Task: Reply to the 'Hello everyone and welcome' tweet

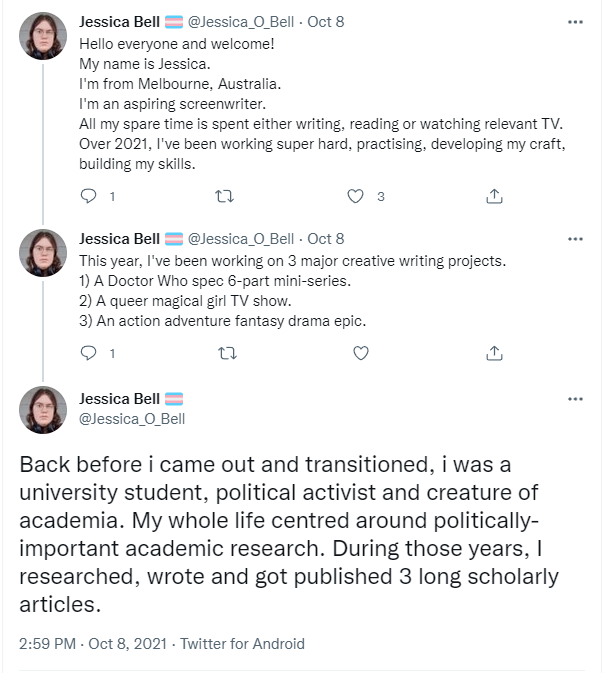Action: (x=89, y=196)
